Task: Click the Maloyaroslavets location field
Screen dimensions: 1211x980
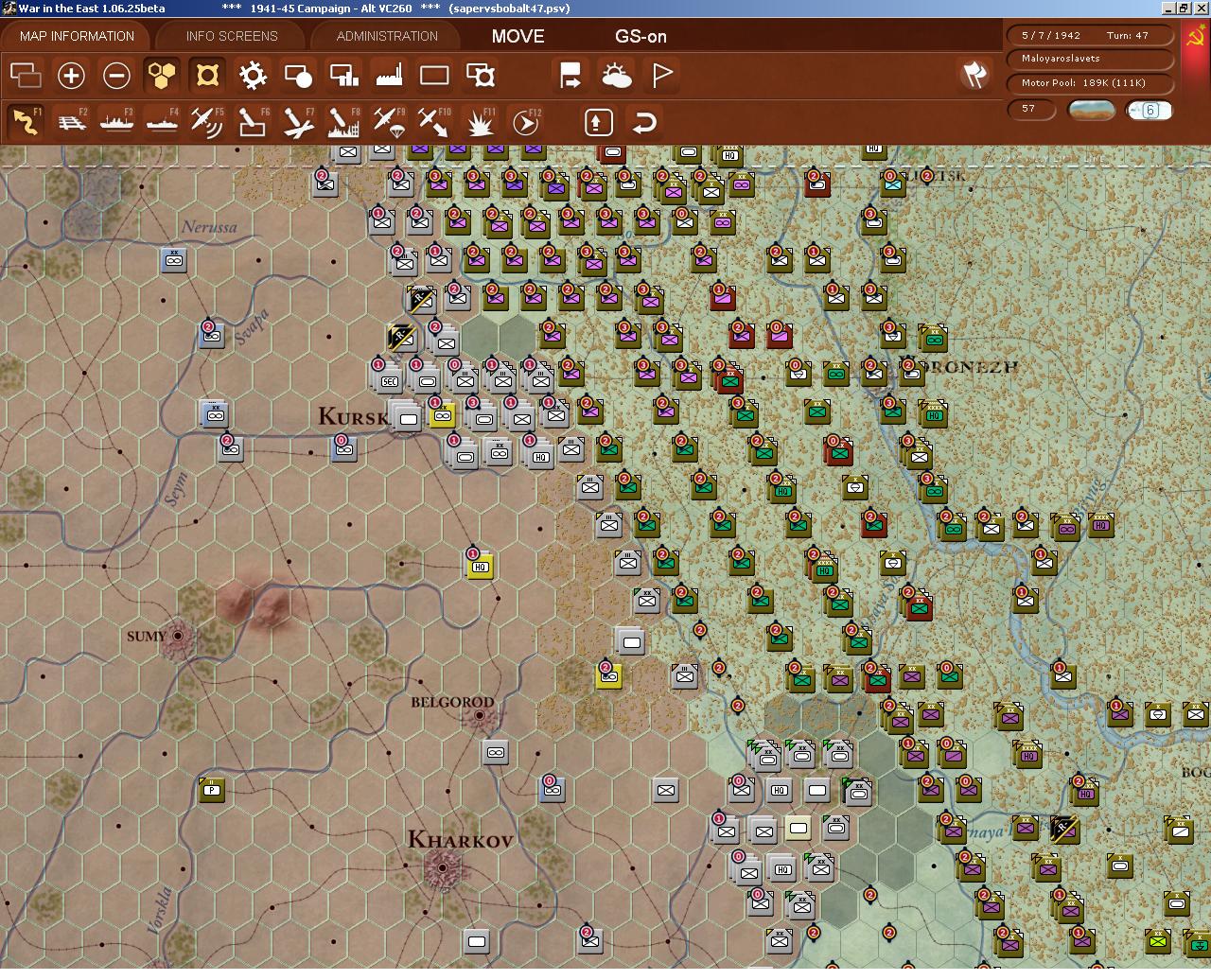Action: 1090,59
